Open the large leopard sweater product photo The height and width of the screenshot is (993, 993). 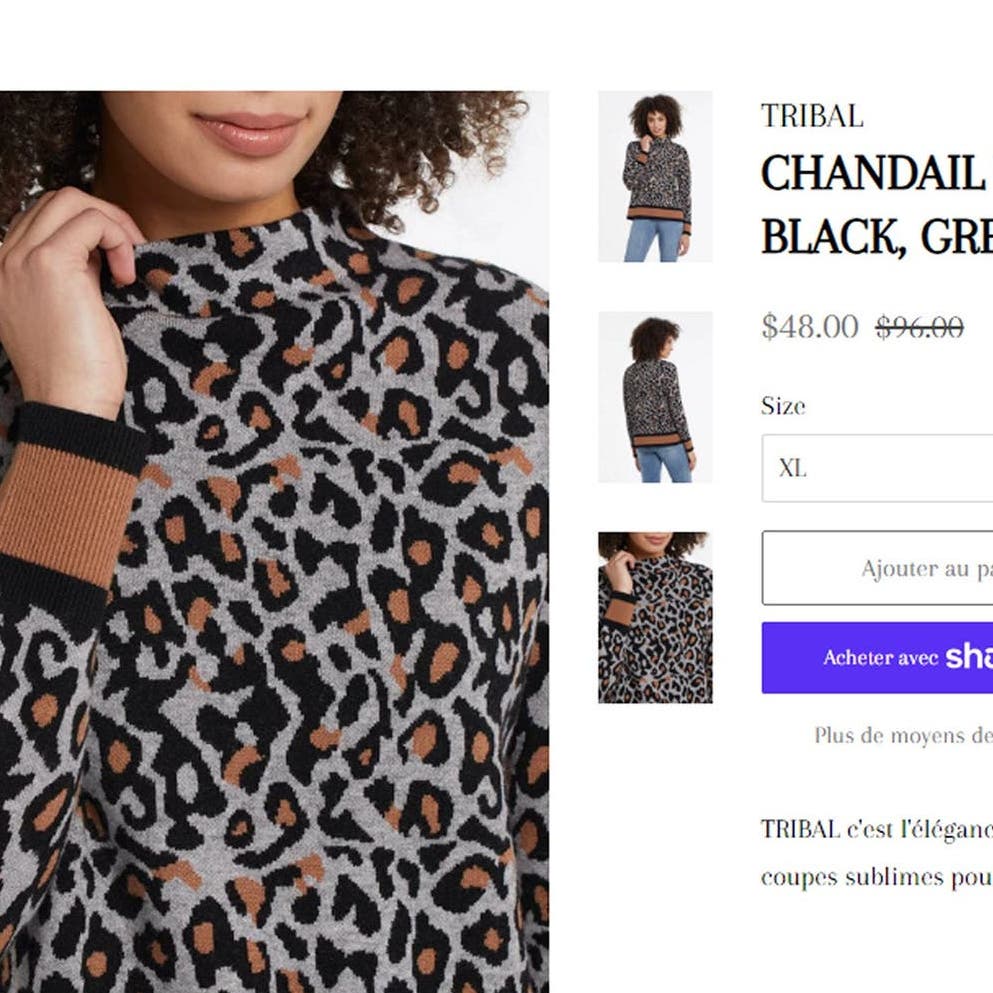(x=274, y=541)
